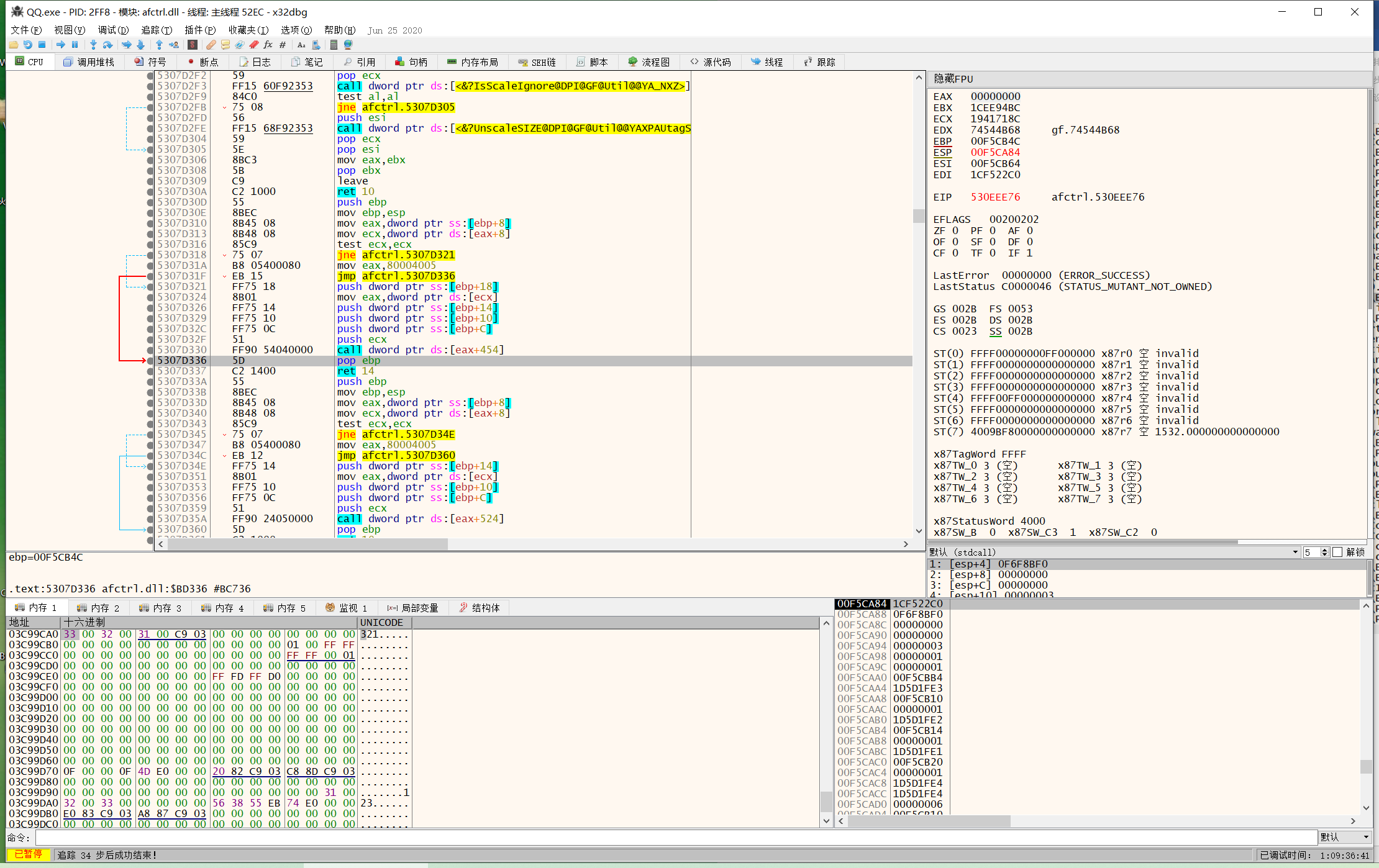Open the Scylla S icon
Image resolution: width=1379 pixels, height=868 pixels.
pos(193,45)
